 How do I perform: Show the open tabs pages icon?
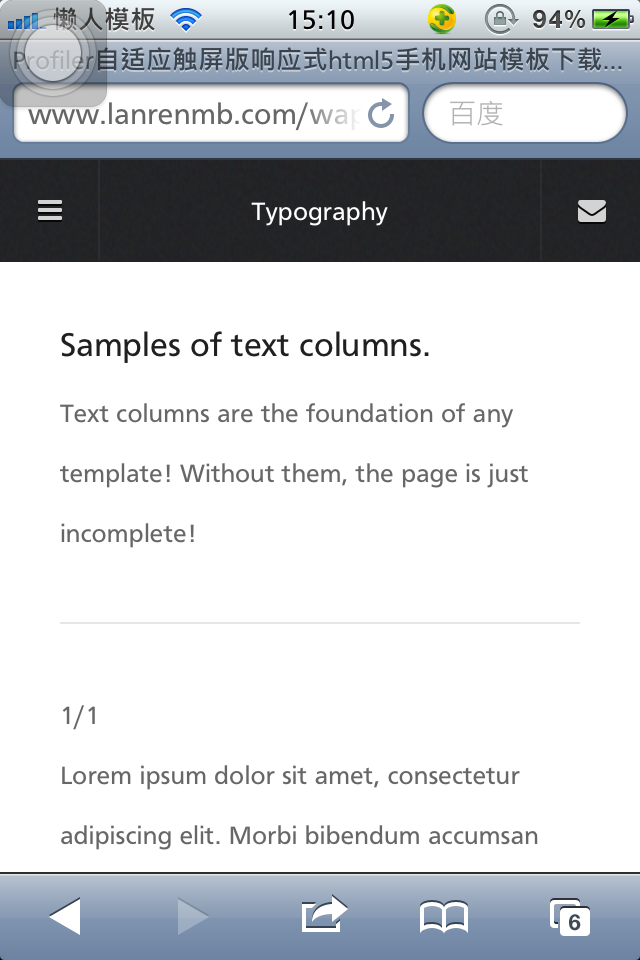point(570,917)
